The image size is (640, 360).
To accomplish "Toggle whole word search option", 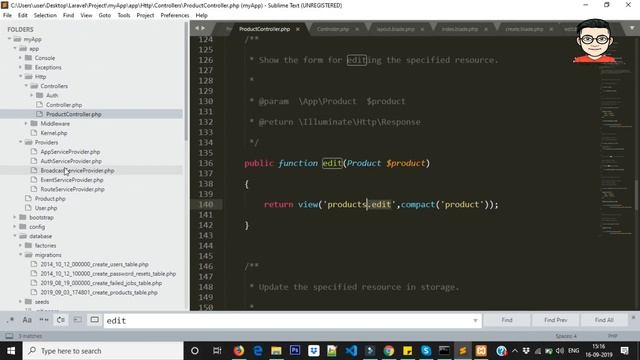I will pos(44,320).
